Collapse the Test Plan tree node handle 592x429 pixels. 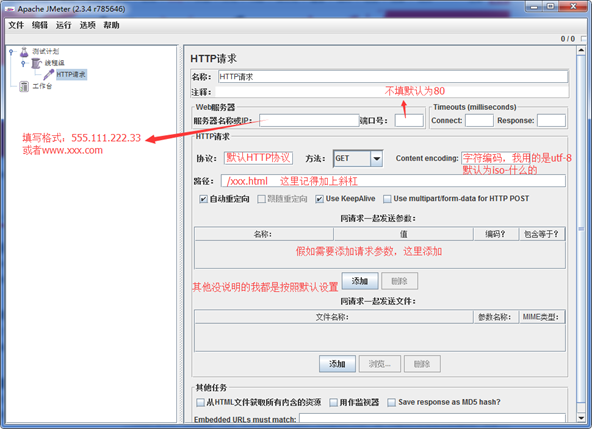click(x=11, y=52)
